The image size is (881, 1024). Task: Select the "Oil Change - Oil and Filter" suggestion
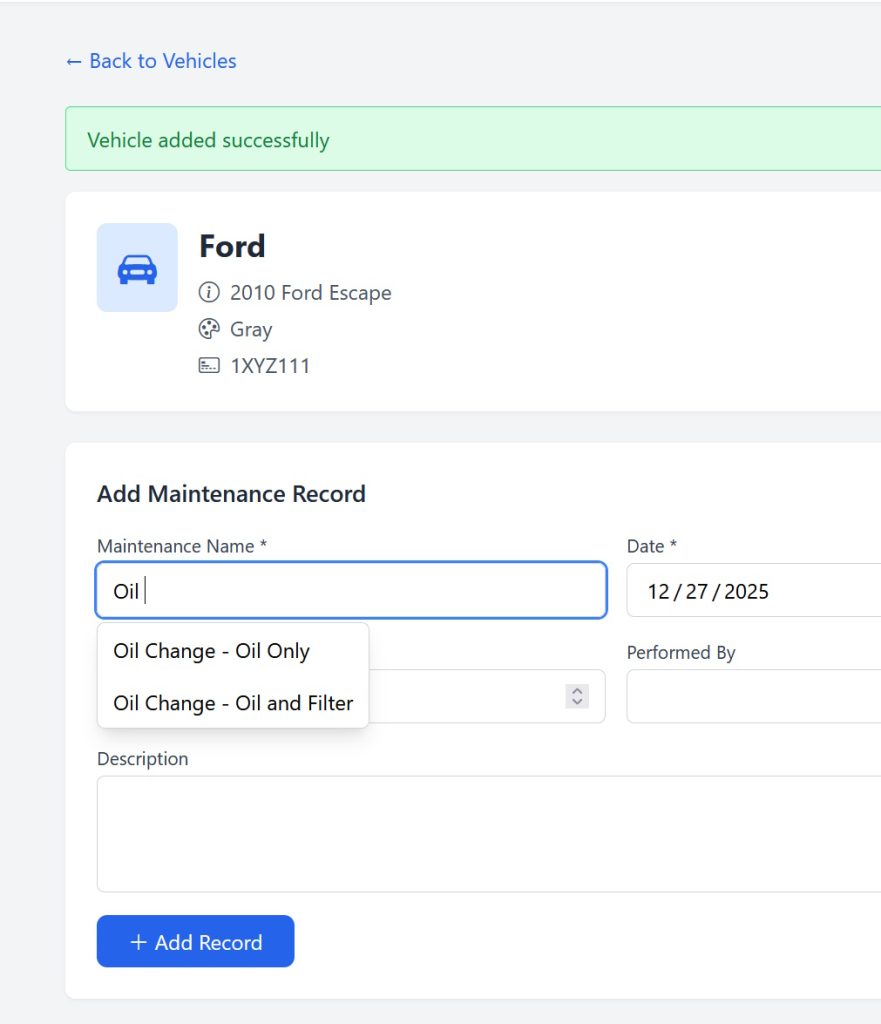pyautogui.click(x=233, y=702)
